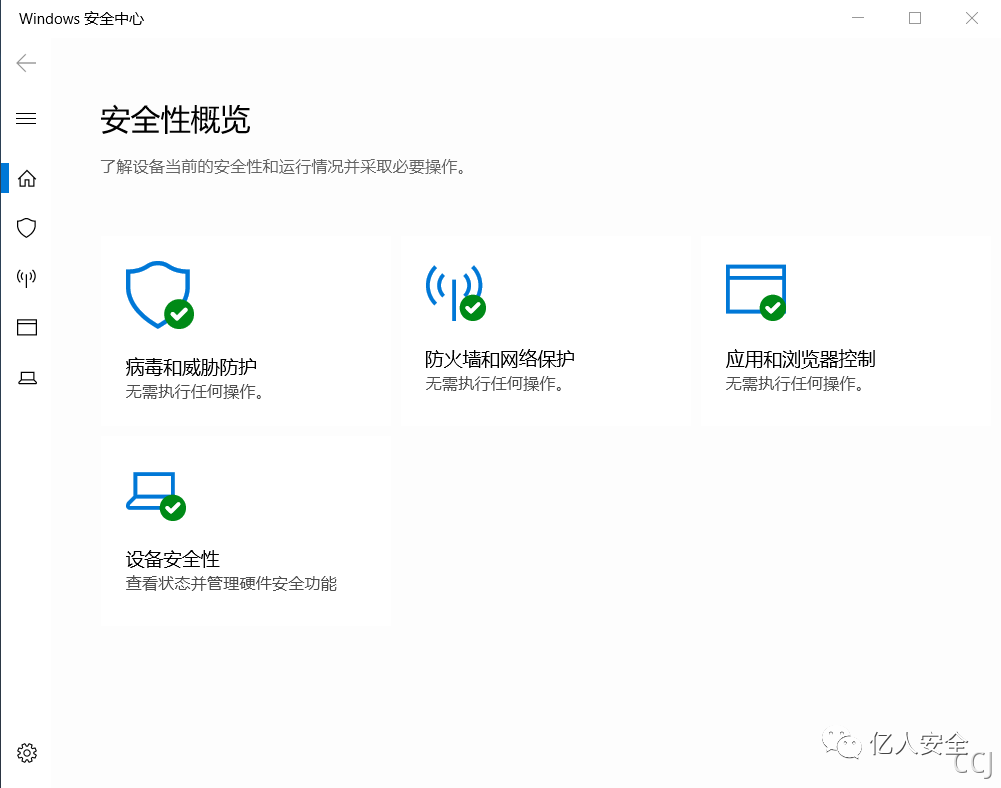
Task: Open the settings gear at bottom left
Action: tap(26, 752)
